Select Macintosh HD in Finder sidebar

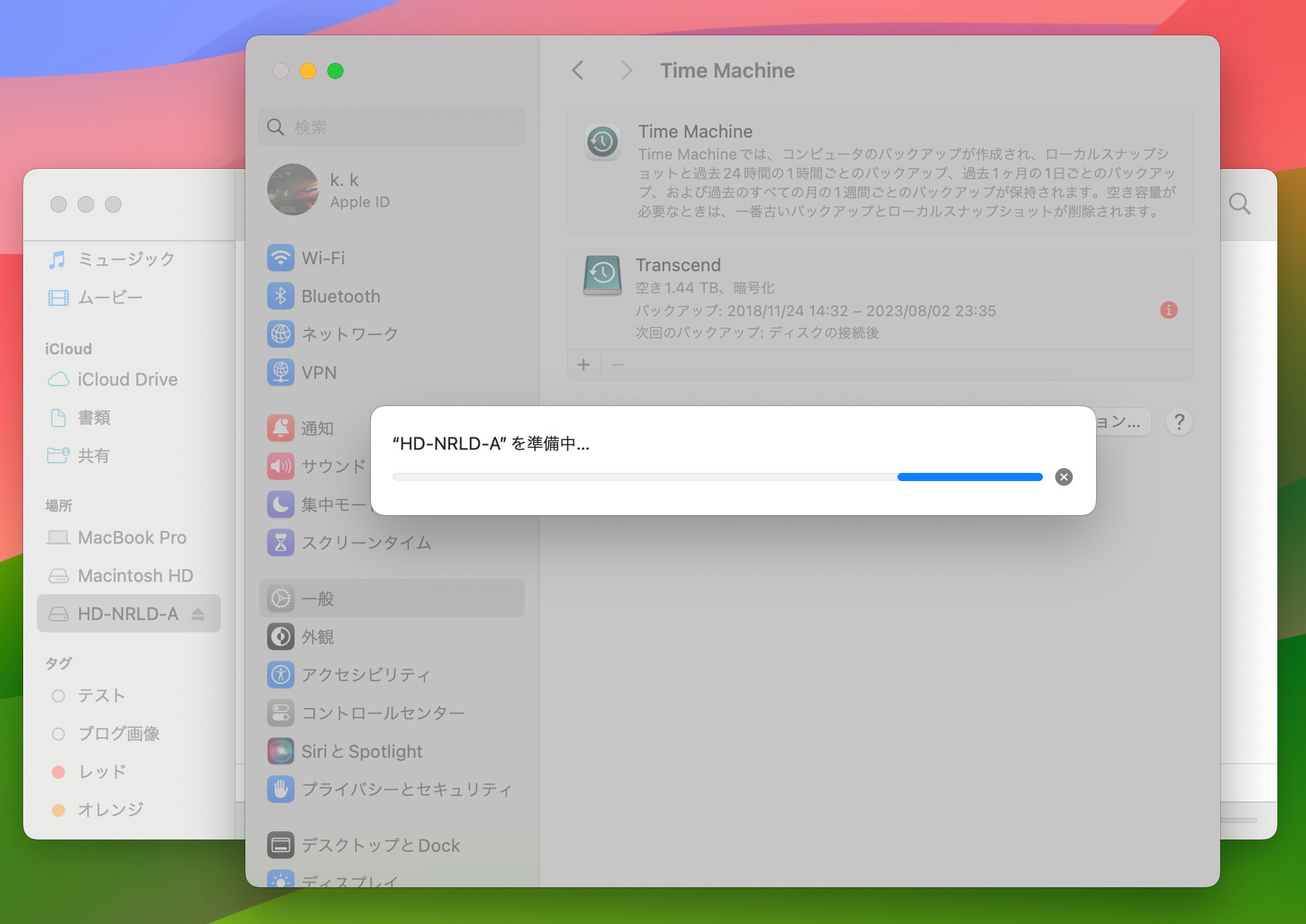[x=129, y=575]
